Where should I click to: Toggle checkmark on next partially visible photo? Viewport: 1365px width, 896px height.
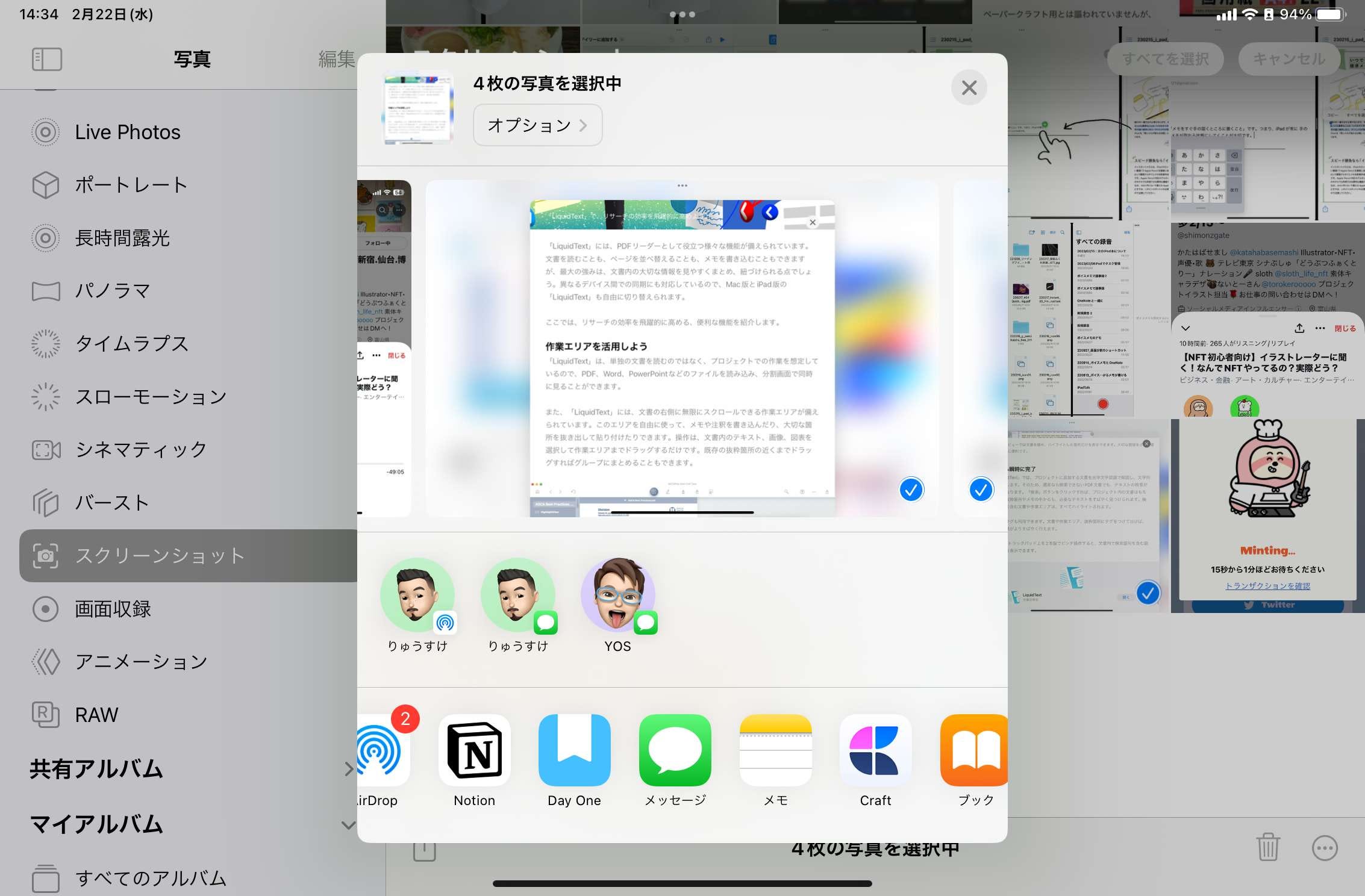(x=981, y=490)
